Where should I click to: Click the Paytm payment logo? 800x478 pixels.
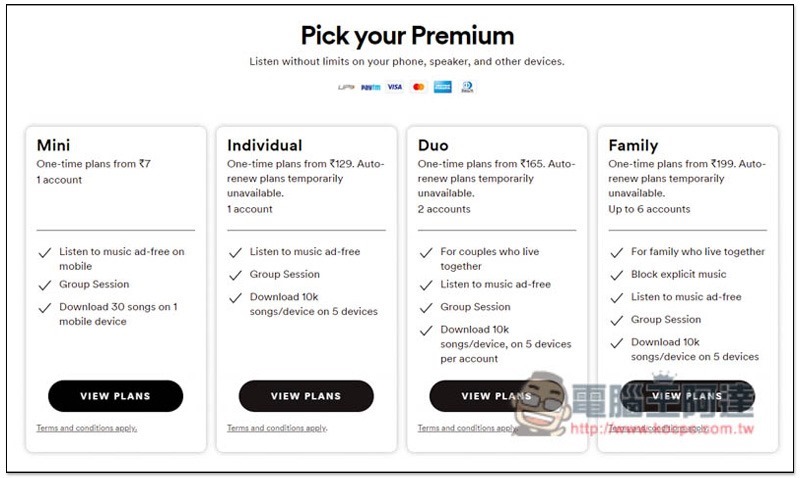click(x=370, y=87)
